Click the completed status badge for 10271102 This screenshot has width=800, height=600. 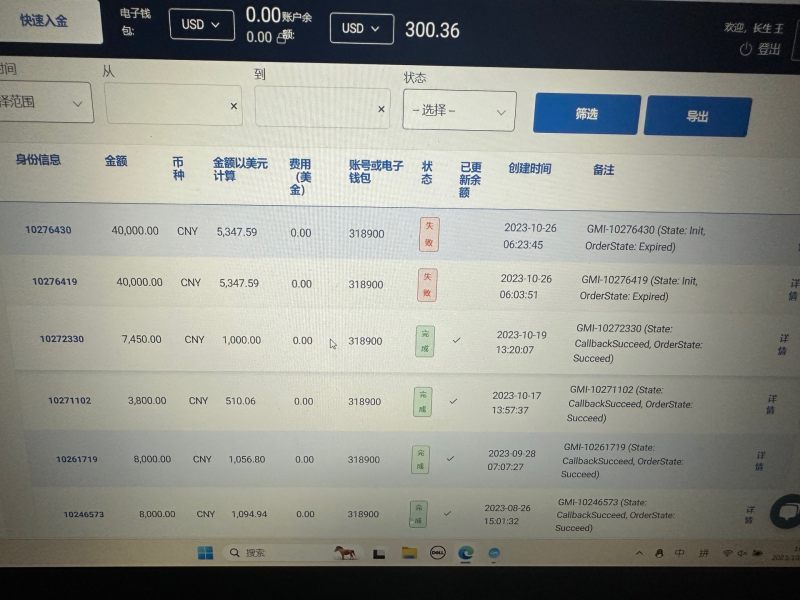tap(422, 402)
